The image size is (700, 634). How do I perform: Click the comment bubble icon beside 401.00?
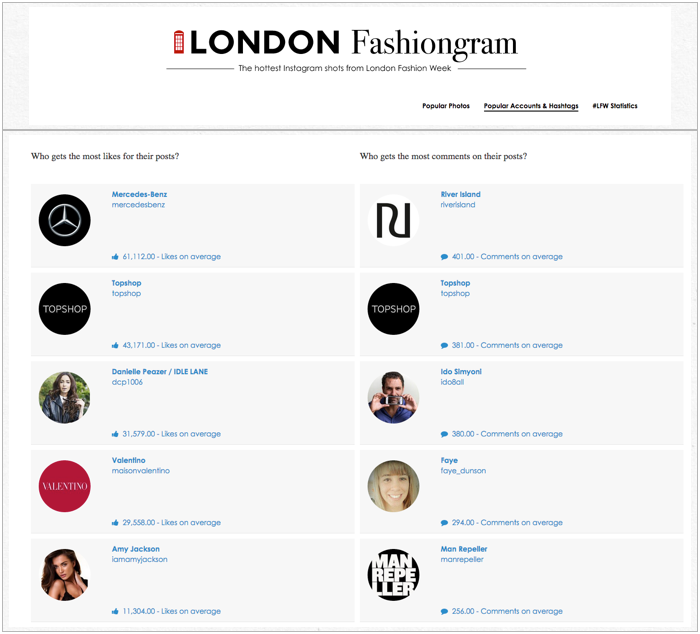[x=444, y=257]
